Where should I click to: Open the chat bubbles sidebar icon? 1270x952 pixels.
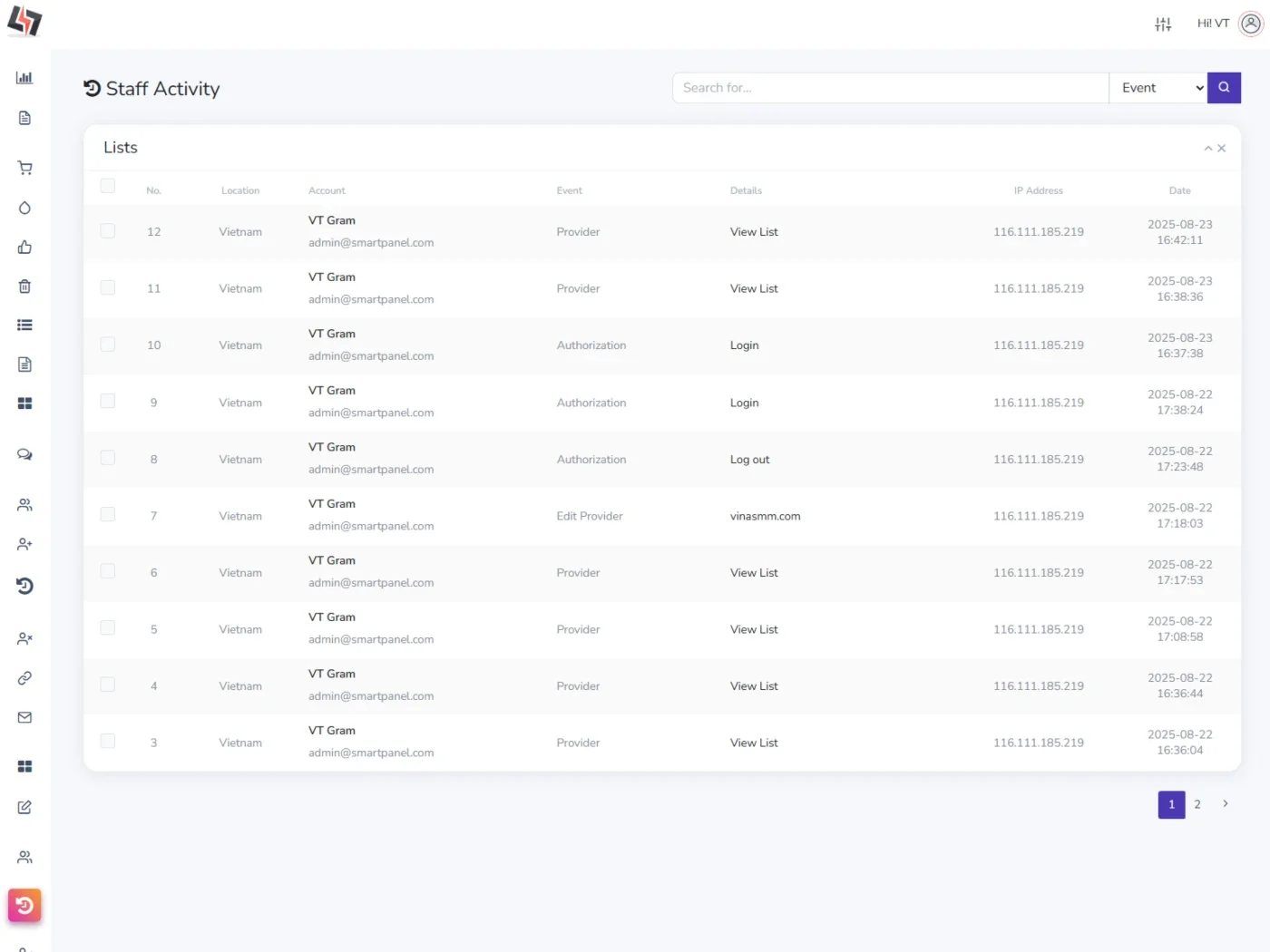point(24,454)
